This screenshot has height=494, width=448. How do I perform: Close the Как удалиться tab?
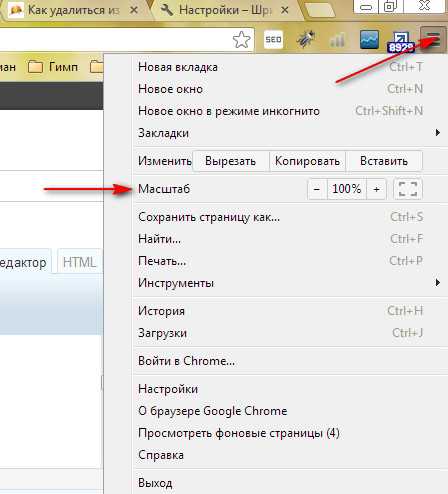[x=134, y=10]
